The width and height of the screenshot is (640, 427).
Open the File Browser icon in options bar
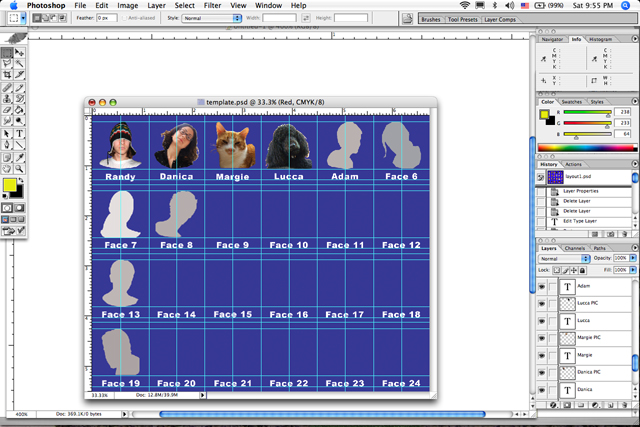(x=407, y=18)
